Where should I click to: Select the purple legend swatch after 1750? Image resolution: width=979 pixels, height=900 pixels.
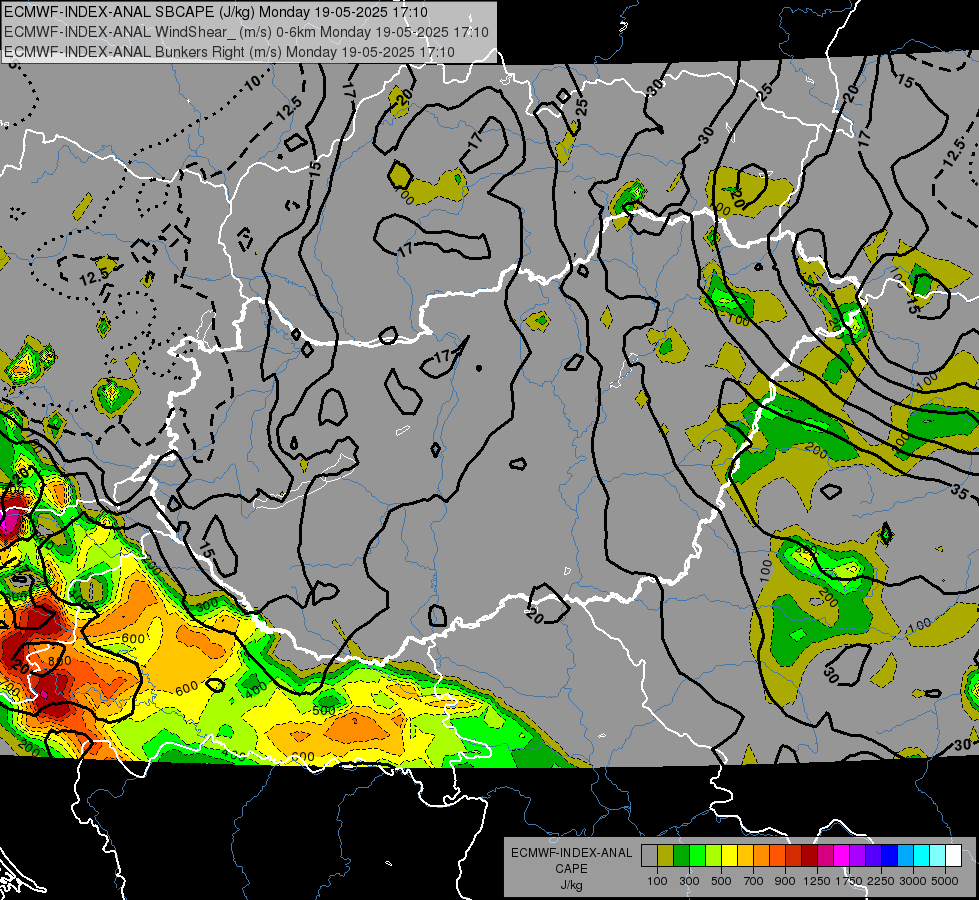pyautogui.click(x=858, y=856)
